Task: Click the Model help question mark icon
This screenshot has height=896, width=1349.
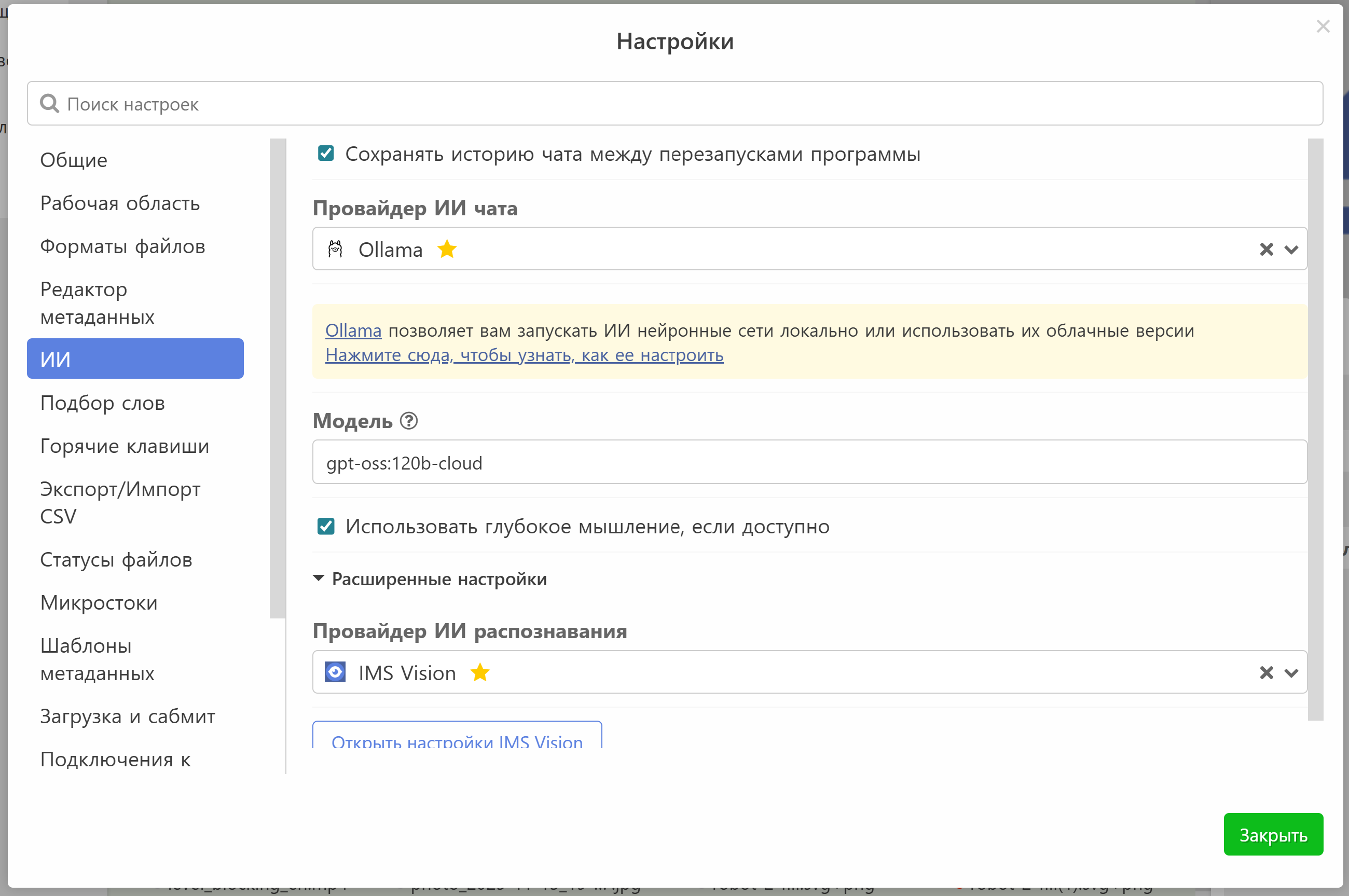Action: pyautogui.click(x=409, y=421)
